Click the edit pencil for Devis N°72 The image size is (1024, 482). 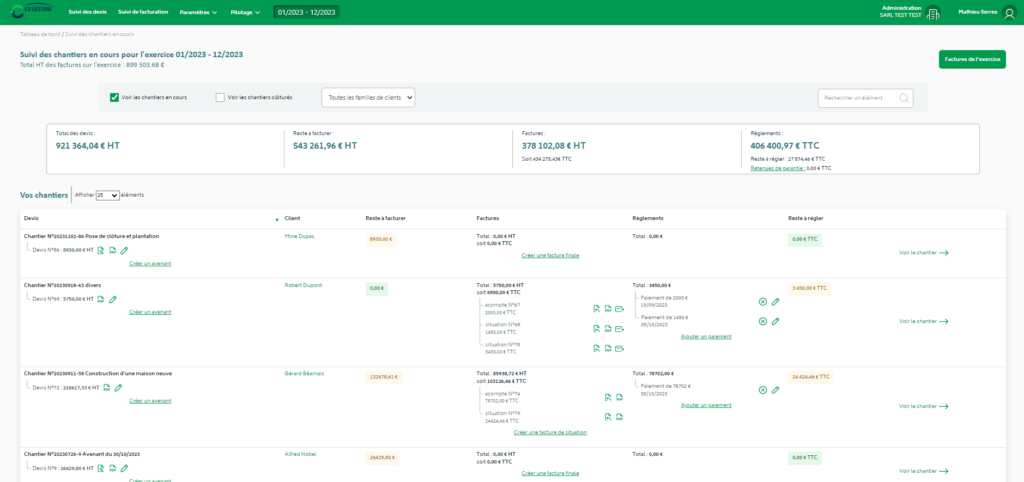(x=118, y=387)
